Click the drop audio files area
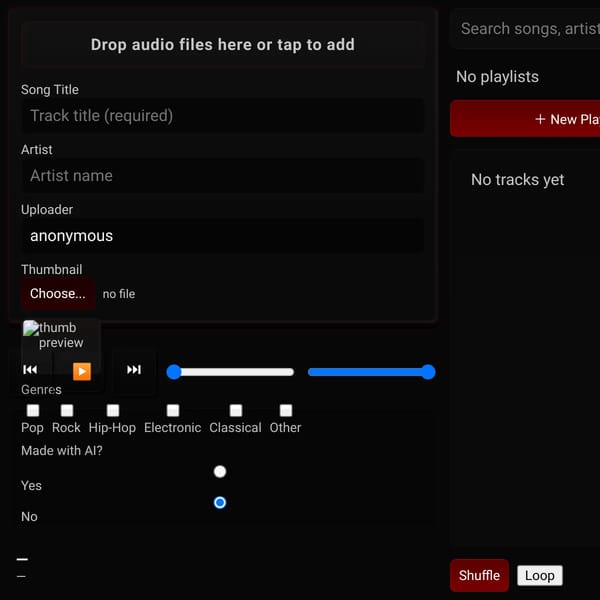The height and width of the screenshot is (600, 600). point(223,45)
